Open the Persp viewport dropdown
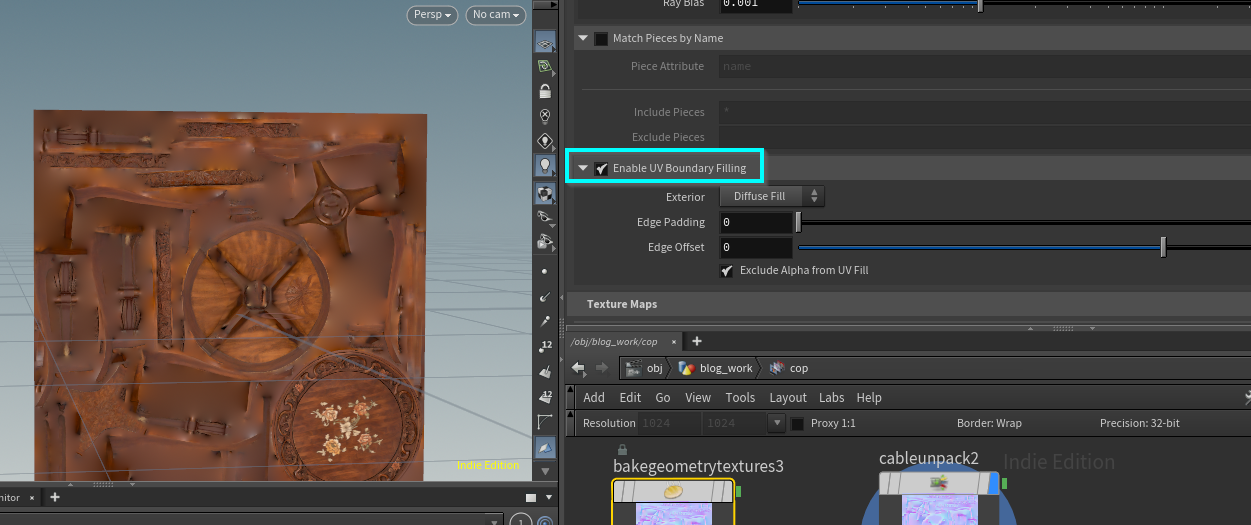The width and height of the screenshot is (1251, 525). pyautogui.click(x=432, y=15)
